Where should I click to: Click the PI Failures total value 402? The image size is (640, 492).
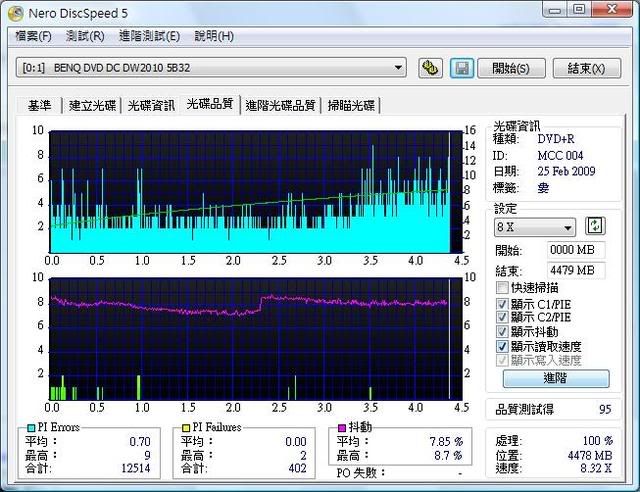click(x=297, y=468)
